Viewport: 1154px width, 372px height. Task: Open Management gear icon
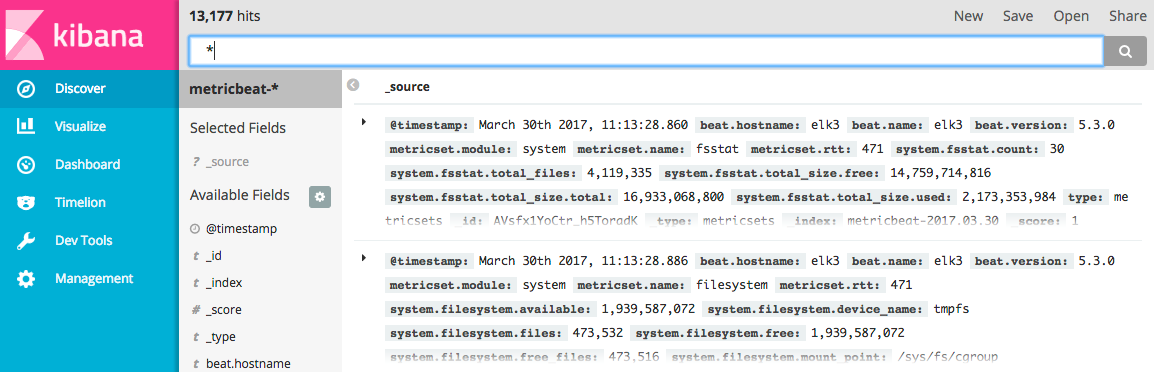tap(26, 279)
